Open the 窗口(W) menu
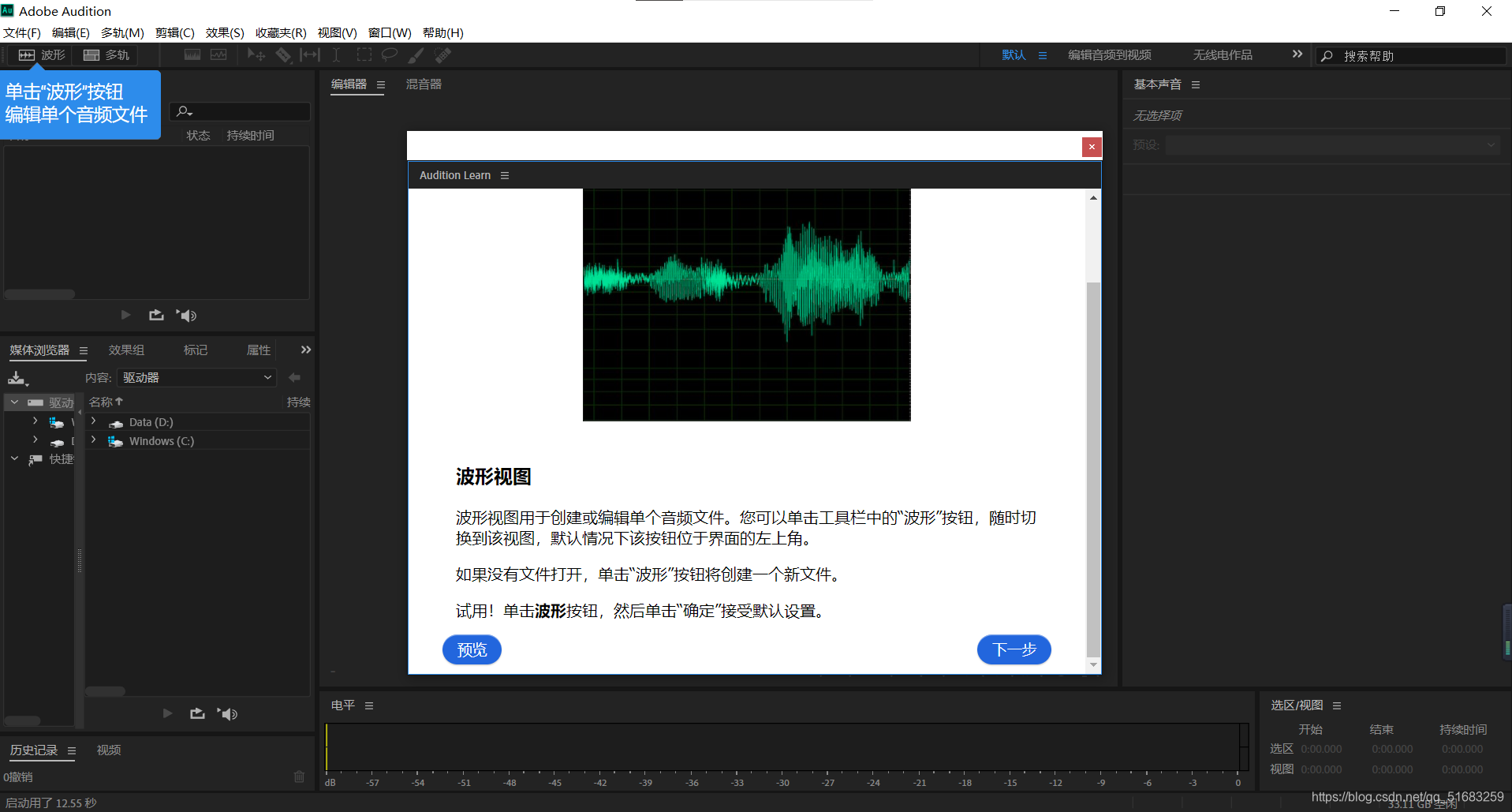The height and width of the screenshot is (812, 1512). [390, 33]
